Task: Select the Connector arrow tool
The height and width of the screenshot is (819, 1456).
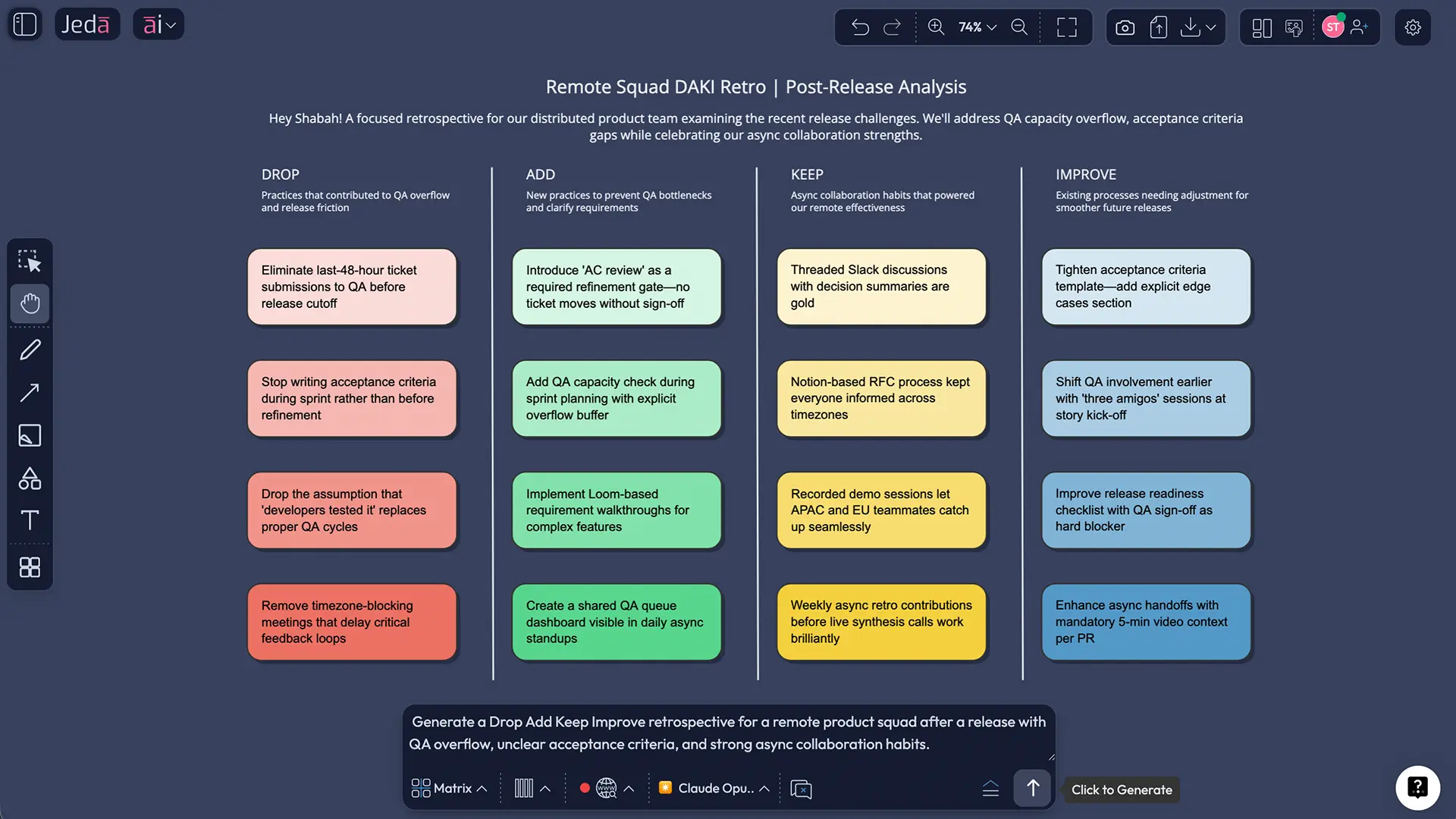Action: click(30, 392)
